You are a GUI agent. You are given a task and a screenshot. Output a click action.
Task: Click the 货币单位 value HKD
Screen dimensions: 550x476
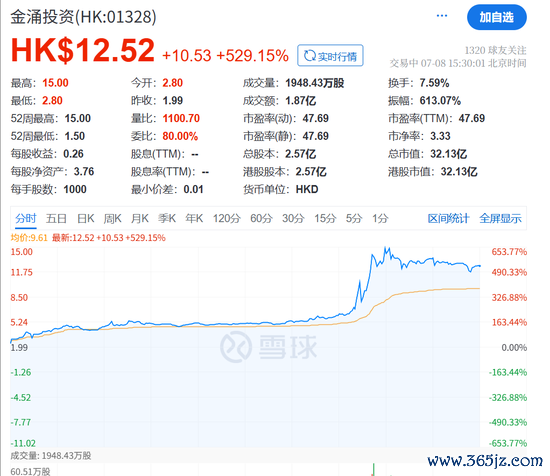coord(307,189)
